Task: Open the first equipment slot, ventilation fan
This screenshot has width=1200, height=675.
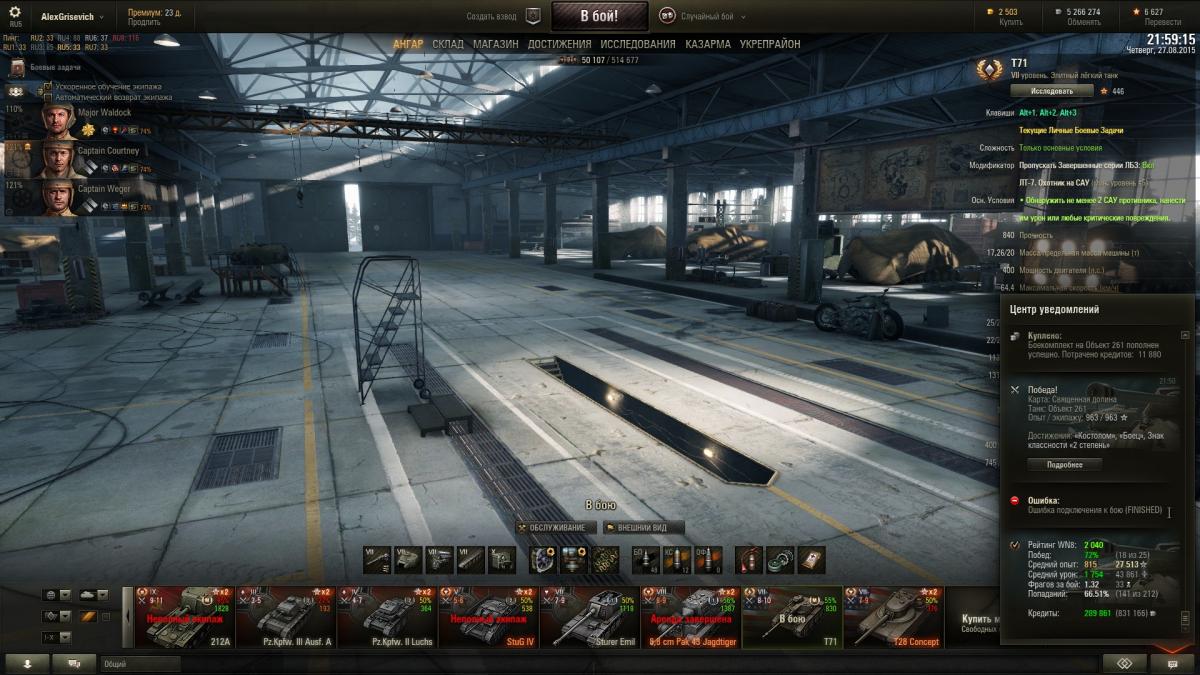Action: [x=544, y=560]
